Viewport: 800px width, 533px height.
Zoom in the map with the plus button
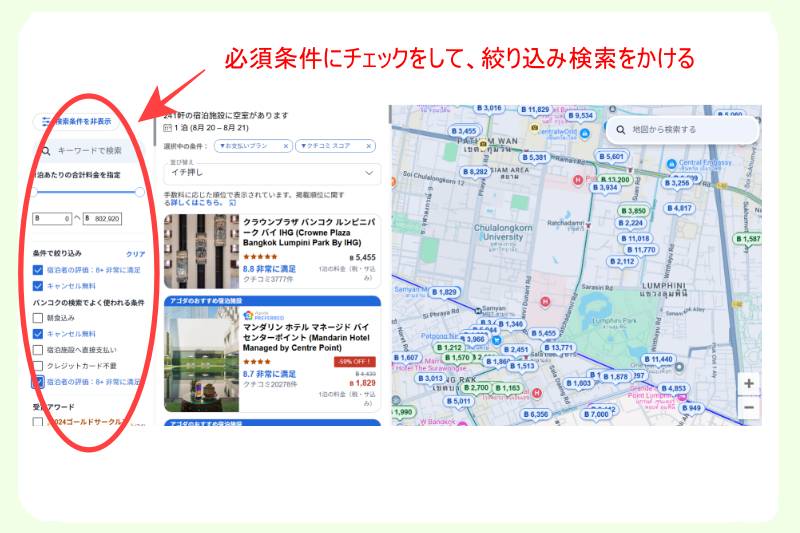point(748,384)
